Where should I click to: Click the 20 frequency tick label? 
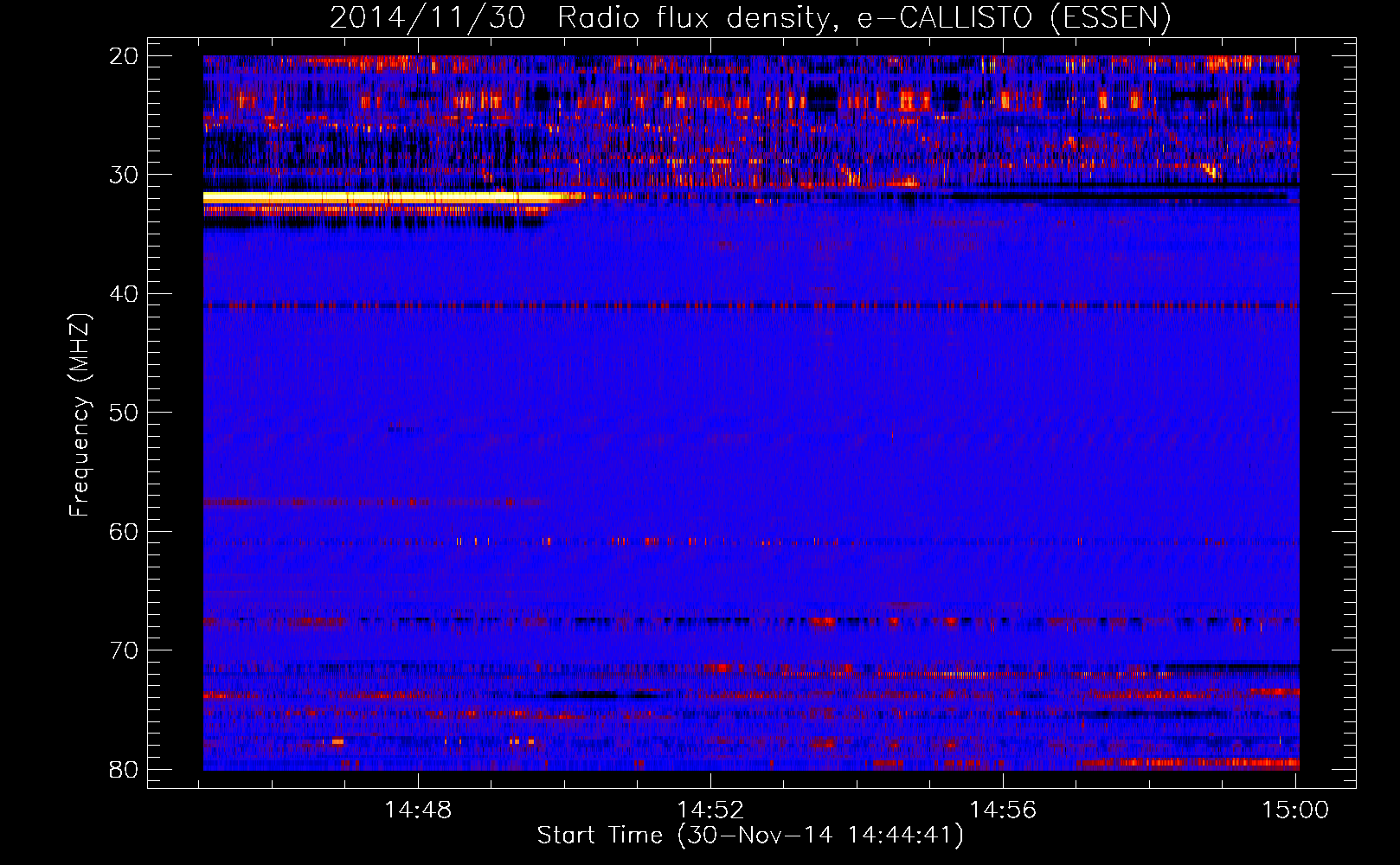click(x=124, y=56)
